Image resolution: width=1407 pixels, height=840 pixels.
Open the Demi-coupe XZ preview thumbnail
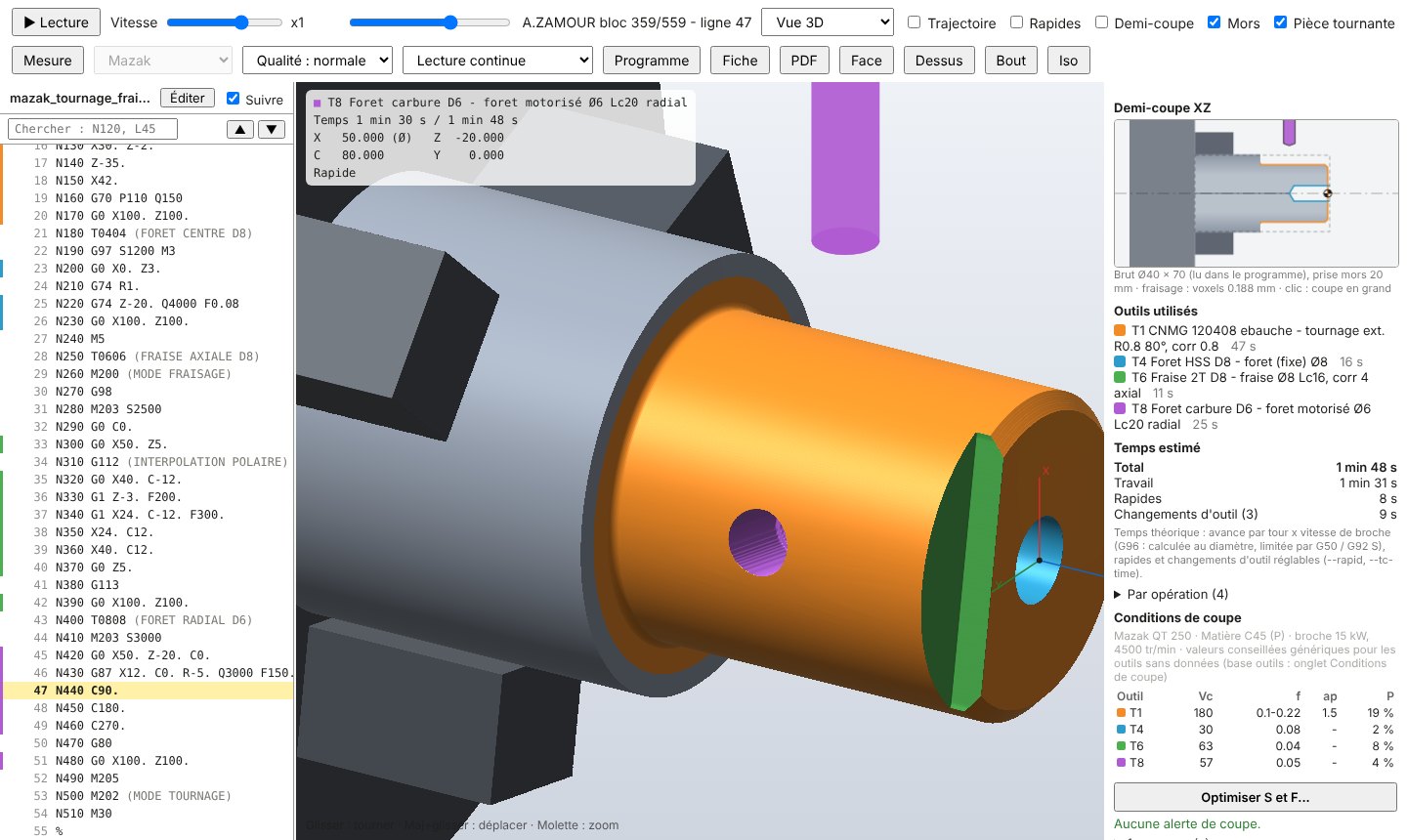click(1256, 193)
